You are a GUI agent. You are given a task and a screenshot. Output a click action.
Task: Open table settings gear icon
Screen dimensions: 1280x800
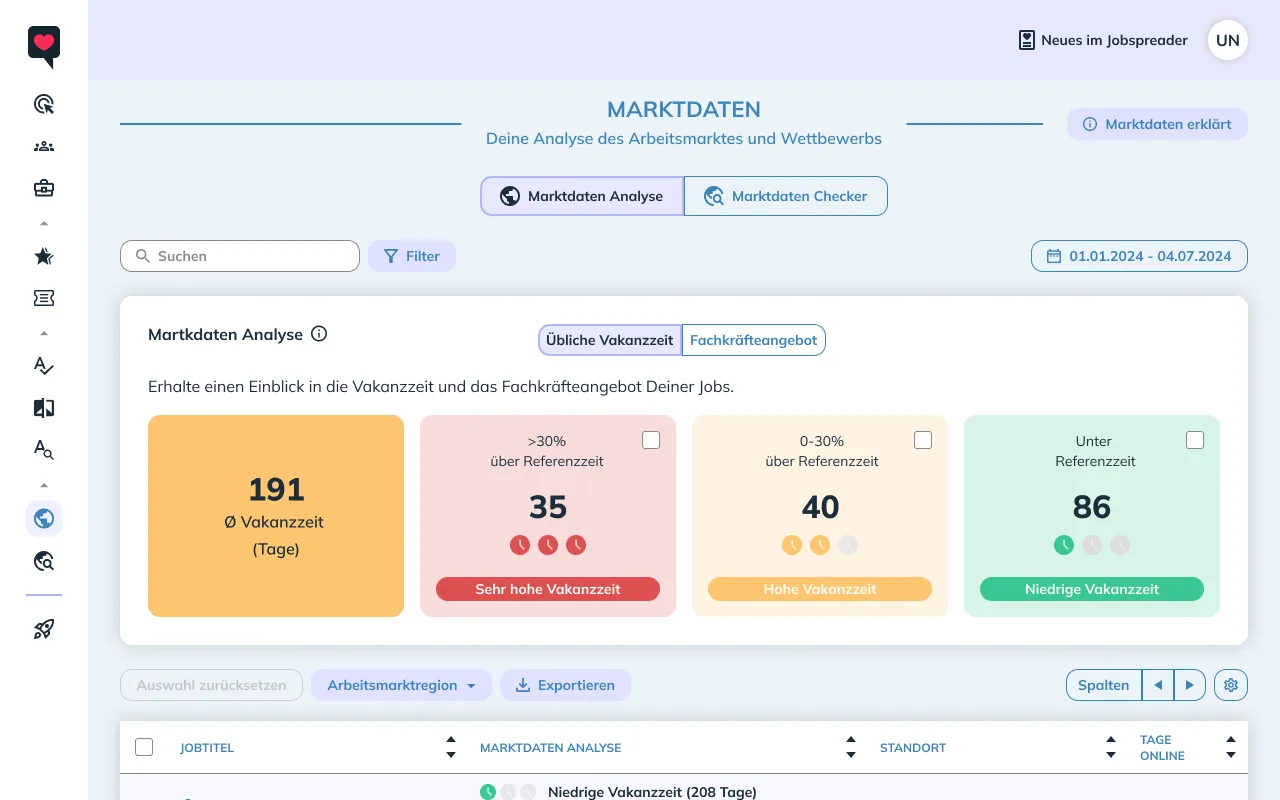[1231, 685]
